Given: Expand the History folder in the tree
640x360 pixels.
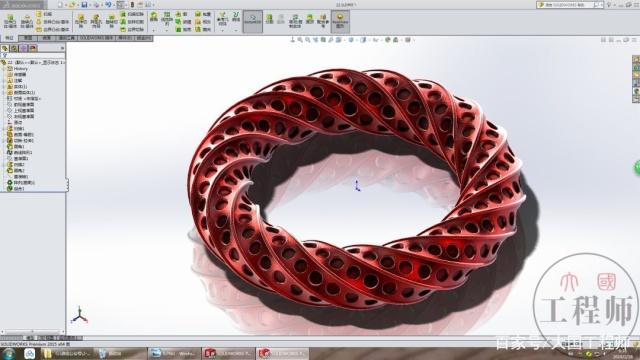Looking at the screenshot, I should click(4, 69).
